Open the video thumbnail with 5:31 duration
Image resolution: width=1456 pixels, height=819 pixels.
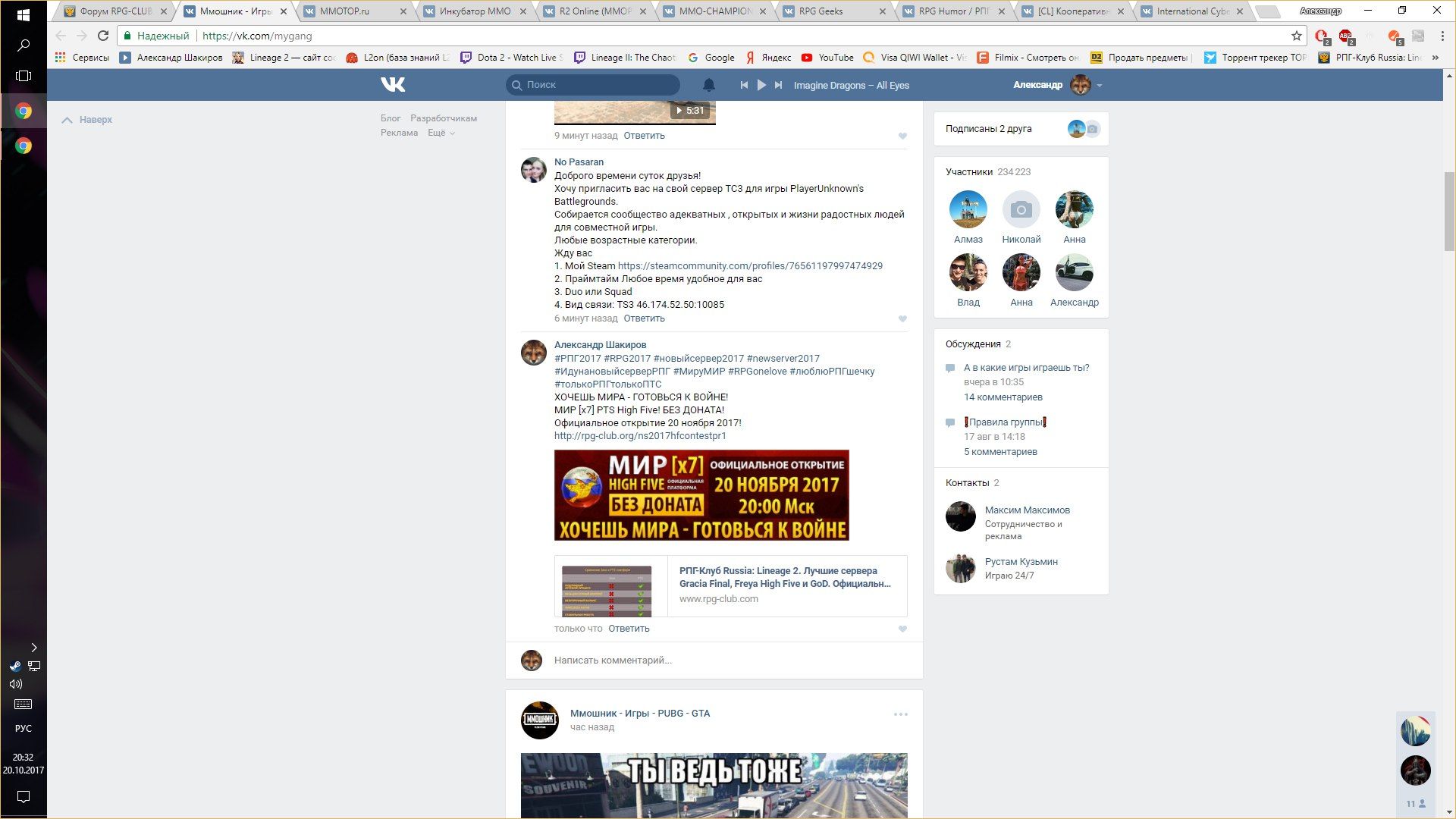pos(635,112)
